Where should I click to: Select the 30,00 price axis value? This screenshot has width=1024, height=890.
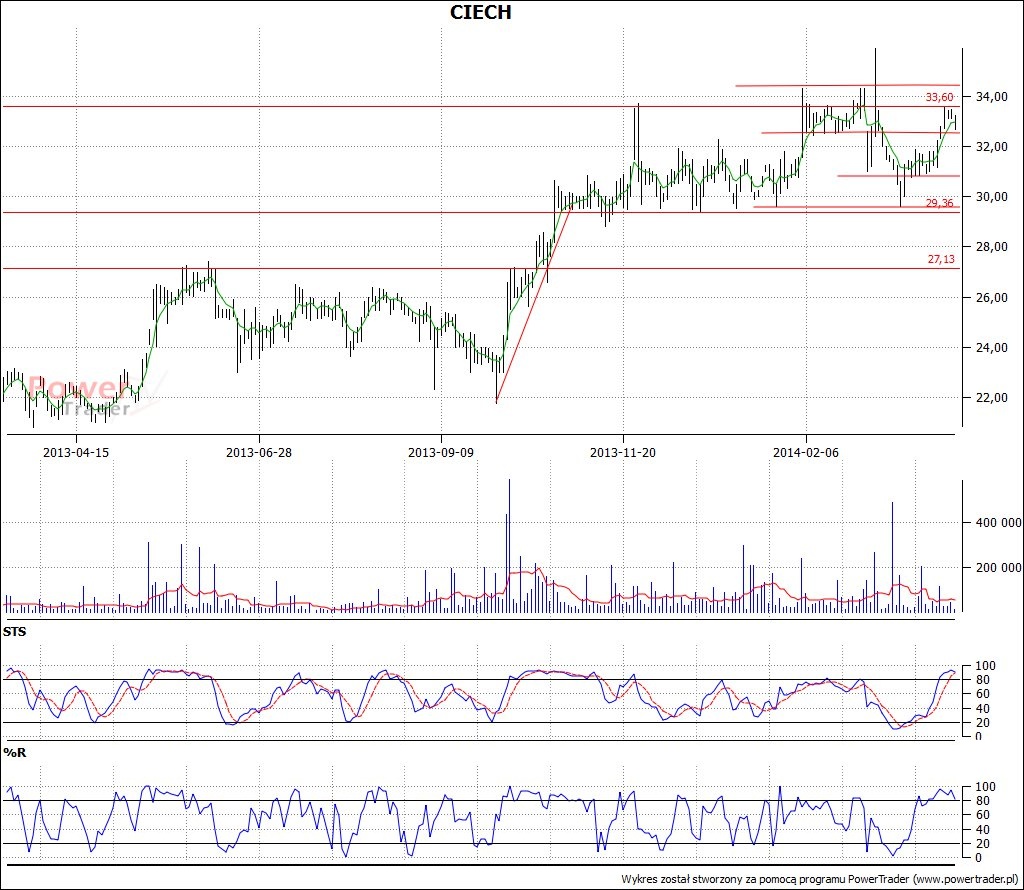[991, 197]
